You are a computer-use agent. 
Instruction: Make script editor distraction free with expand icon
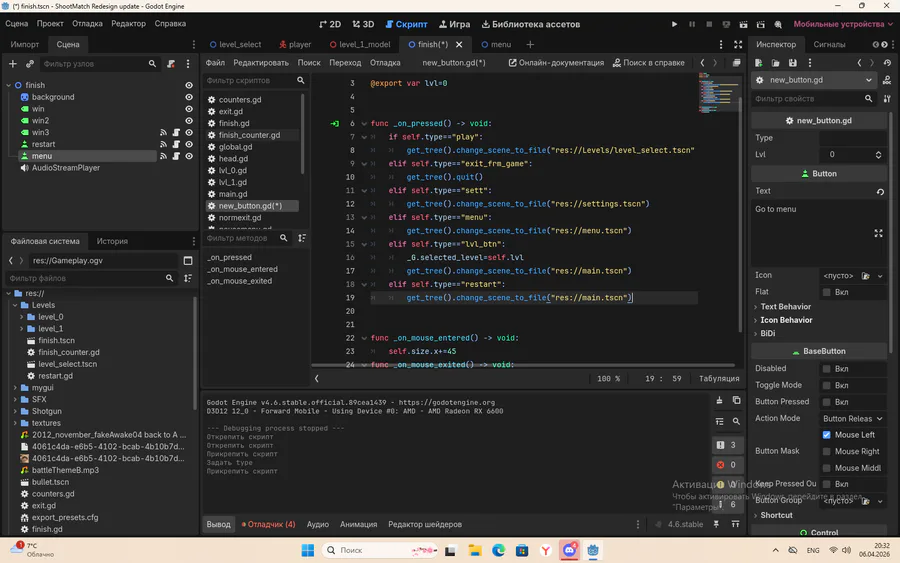coord(738,44)
